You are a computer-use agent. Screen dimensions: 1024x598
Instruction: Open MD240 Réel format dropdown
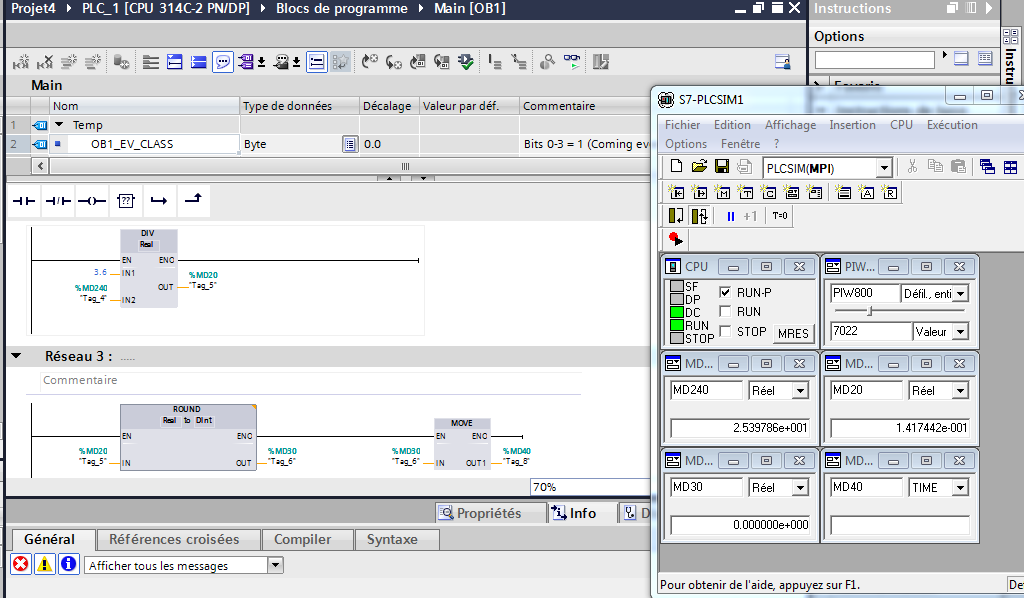point(800,391)
